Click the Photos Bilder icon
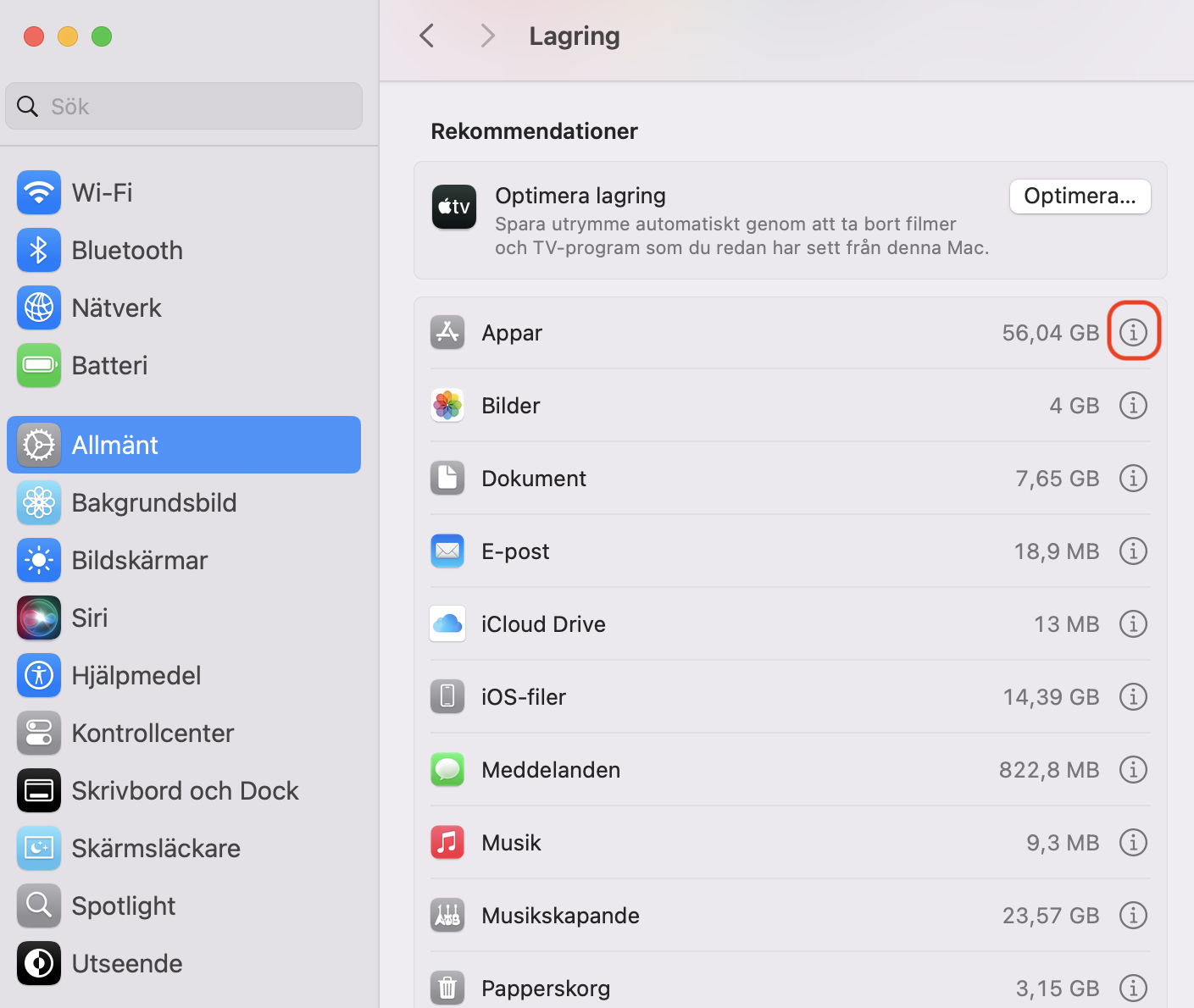The image size is (1194, 1008). point(447,406)
